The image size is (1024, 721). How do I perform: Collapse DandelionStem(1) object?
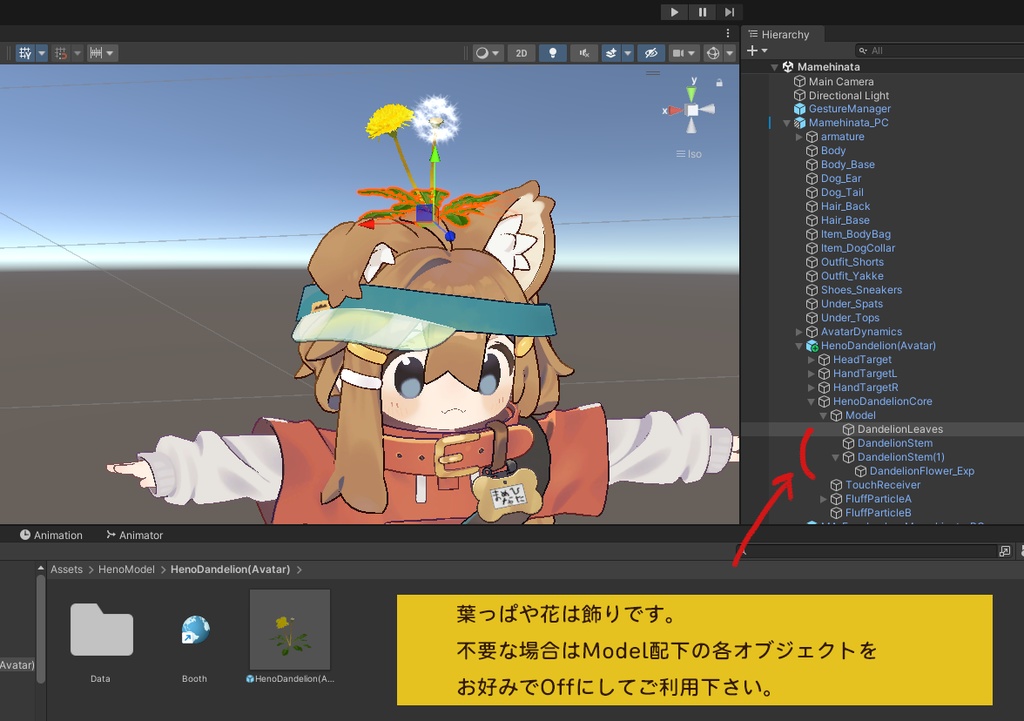click(835, 457)
